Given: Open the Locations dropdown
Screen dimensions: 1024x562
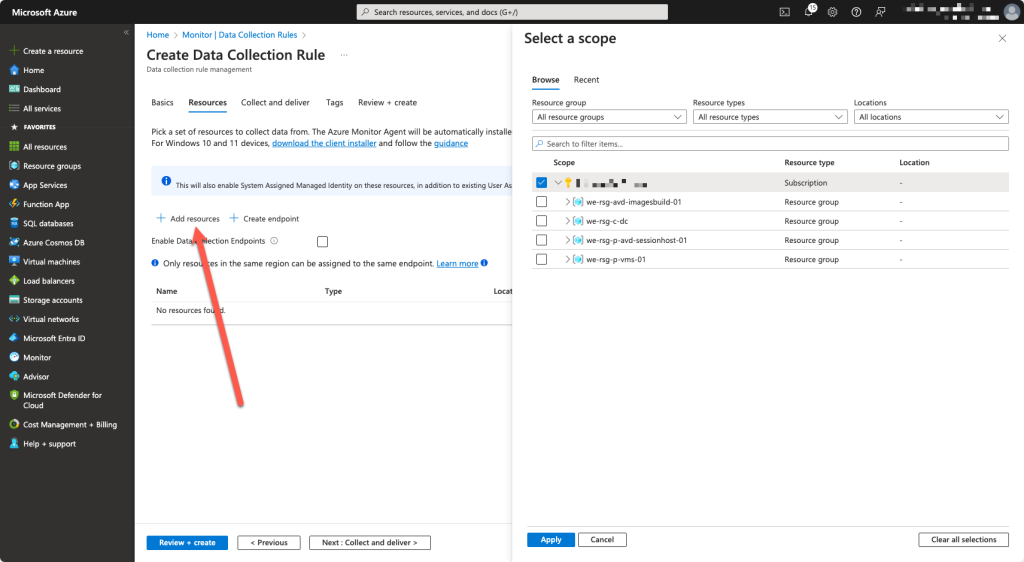Looking at the screenshot, I should pos(931,117).
